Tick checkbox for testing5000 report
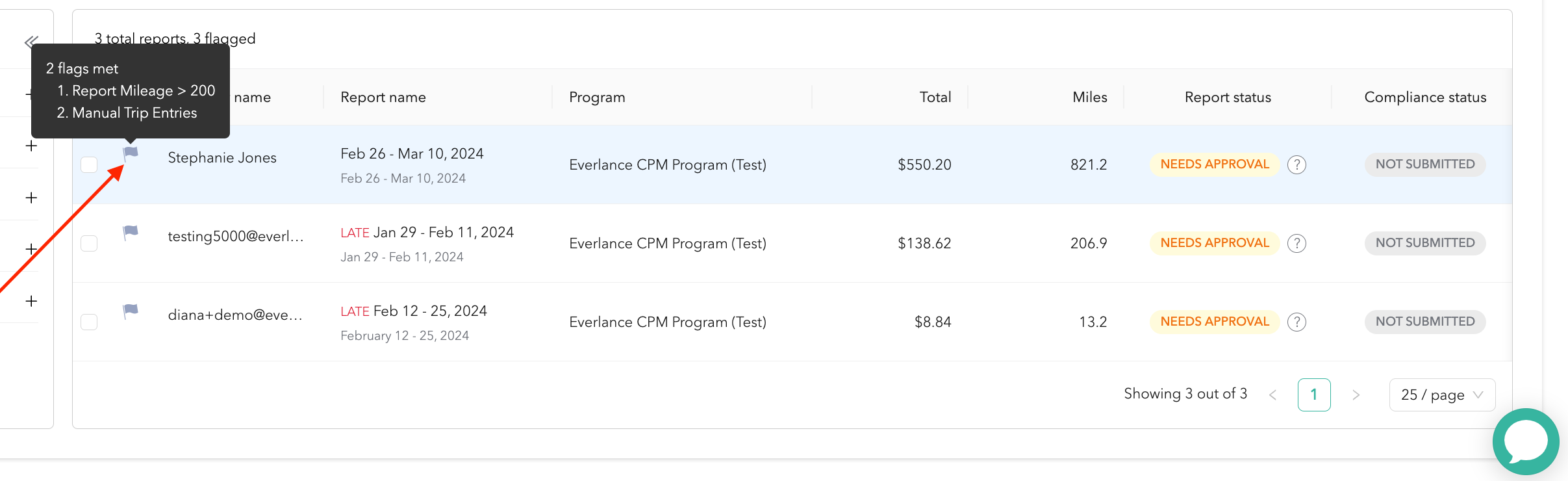The width and height of the screenshot is (1568, 481). [x=89, y=243]
